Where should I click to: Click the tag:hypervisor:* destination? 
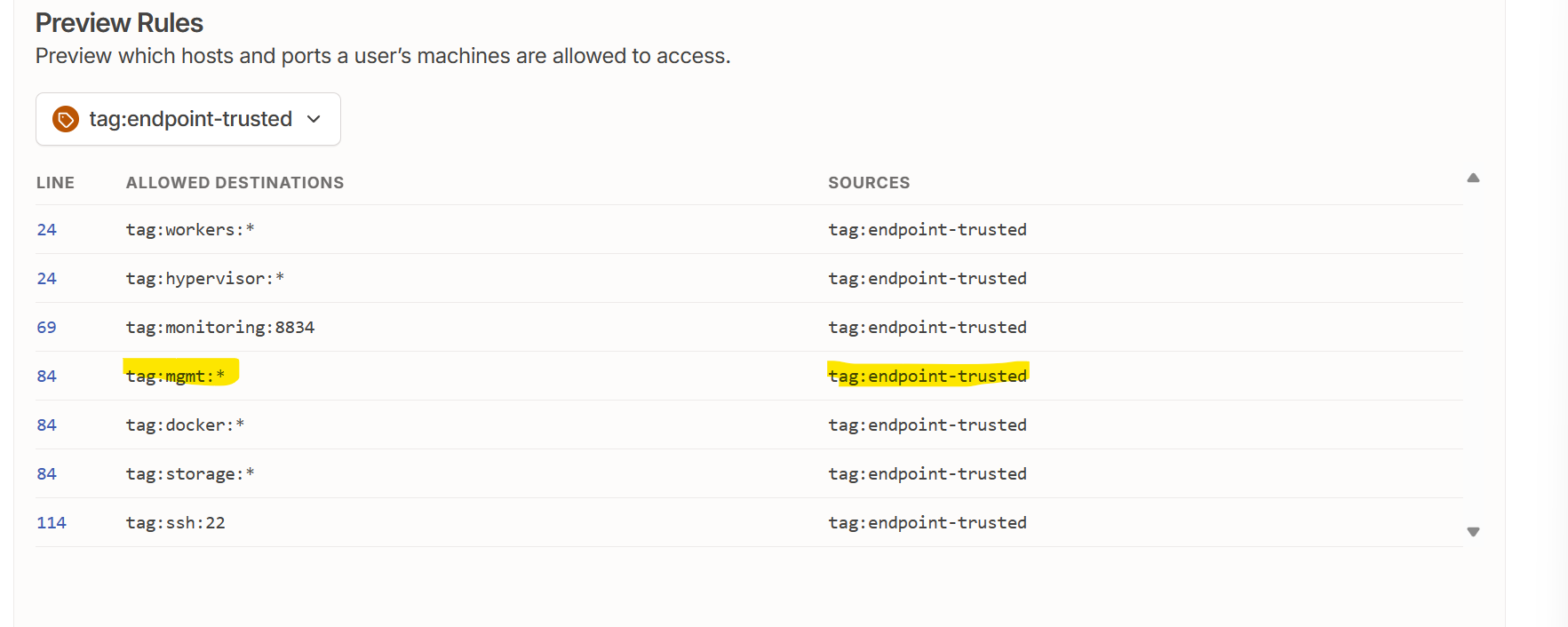(x=205, y=279)
